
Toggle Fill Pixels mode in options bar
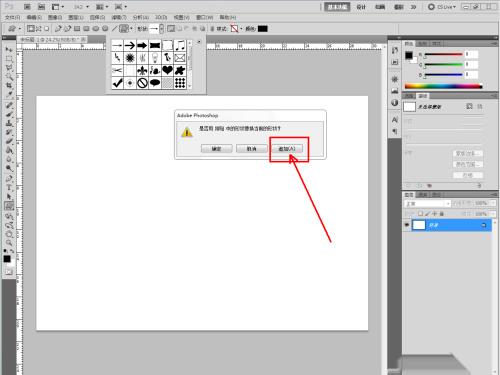(47, 29)
